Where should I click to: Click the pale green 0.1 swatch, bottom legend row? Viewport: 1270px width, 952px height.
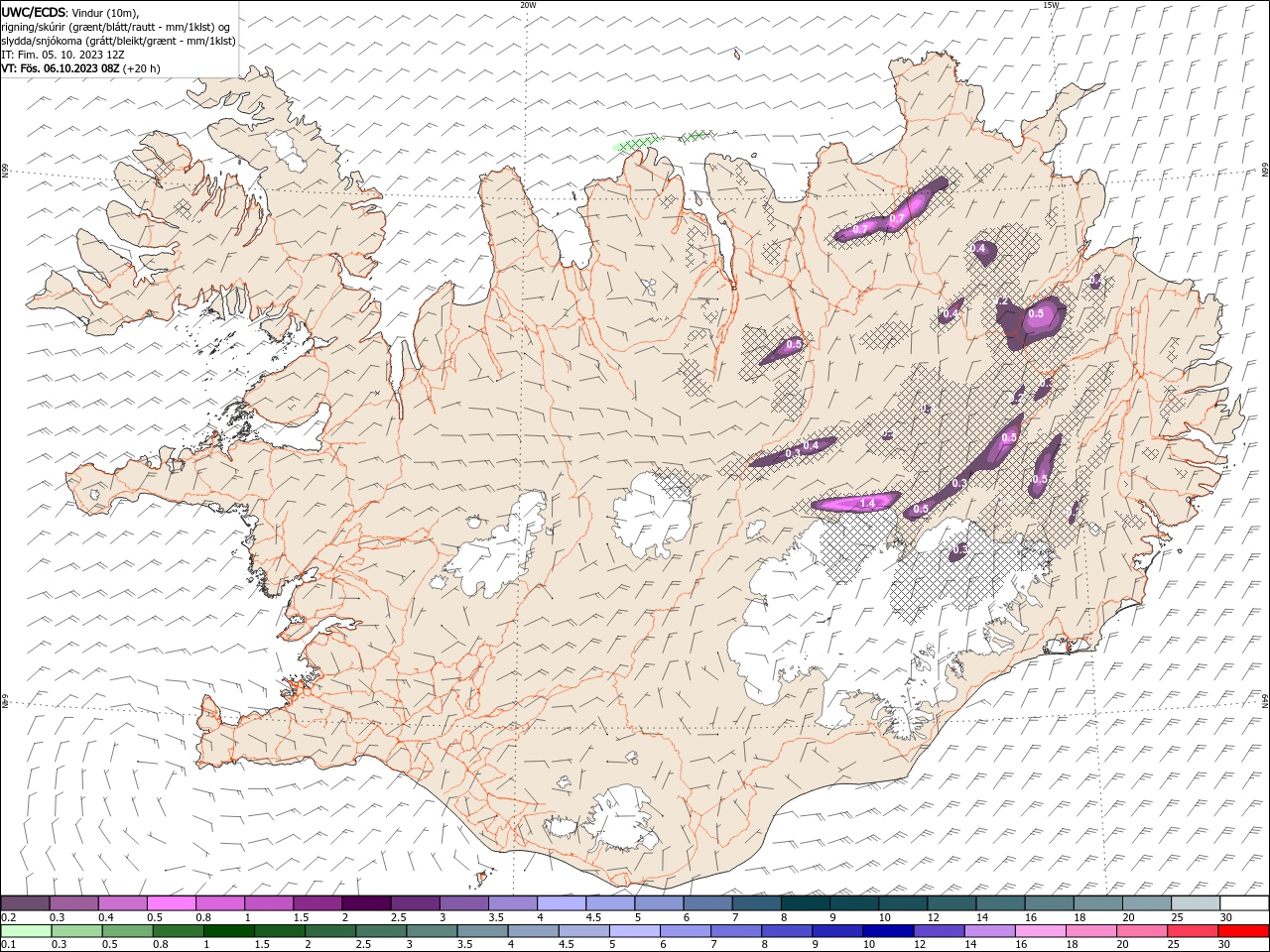[26, 931]
